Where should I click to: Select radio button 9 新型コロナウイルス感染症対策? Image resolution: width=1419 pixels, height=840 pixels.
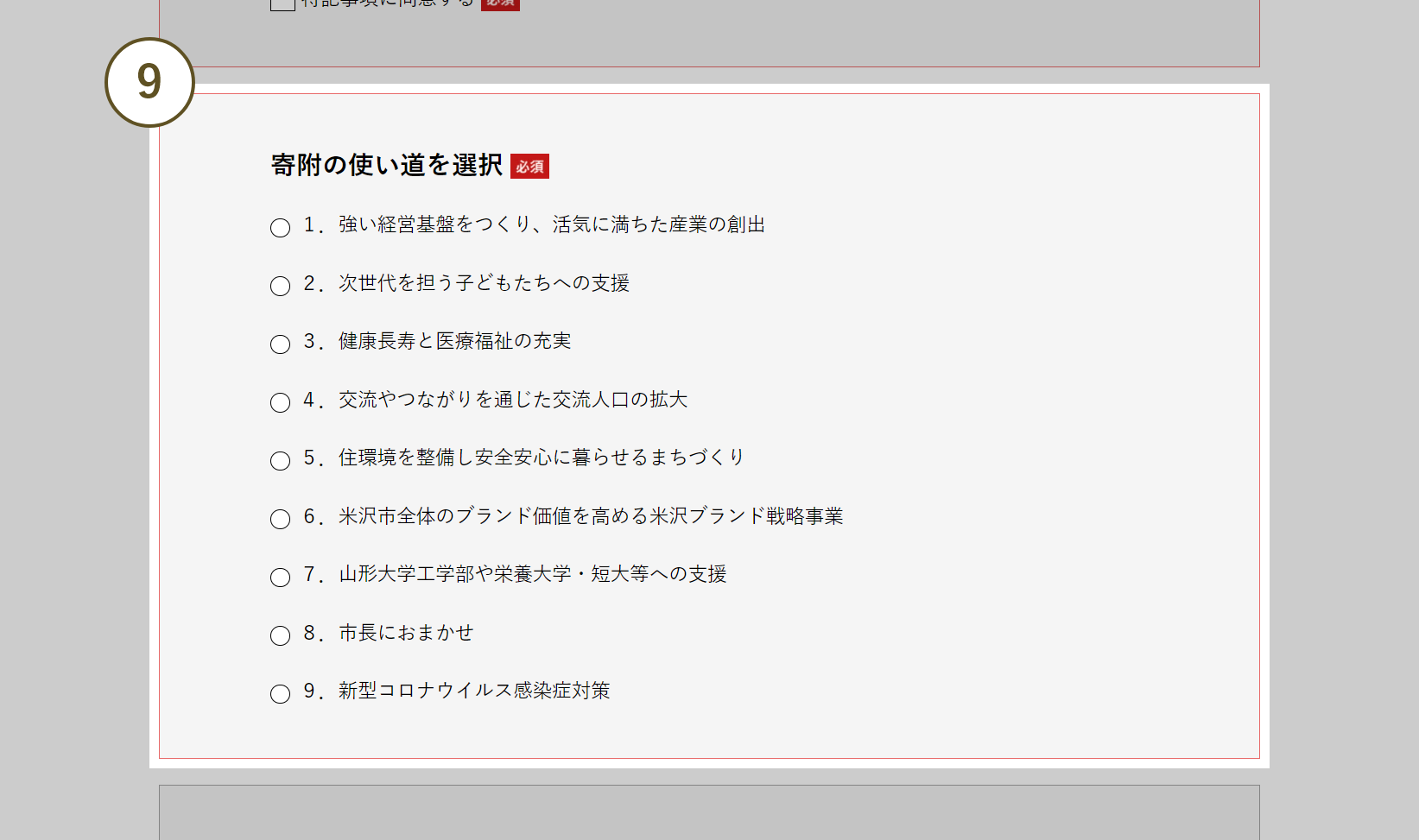pos(280,694)
